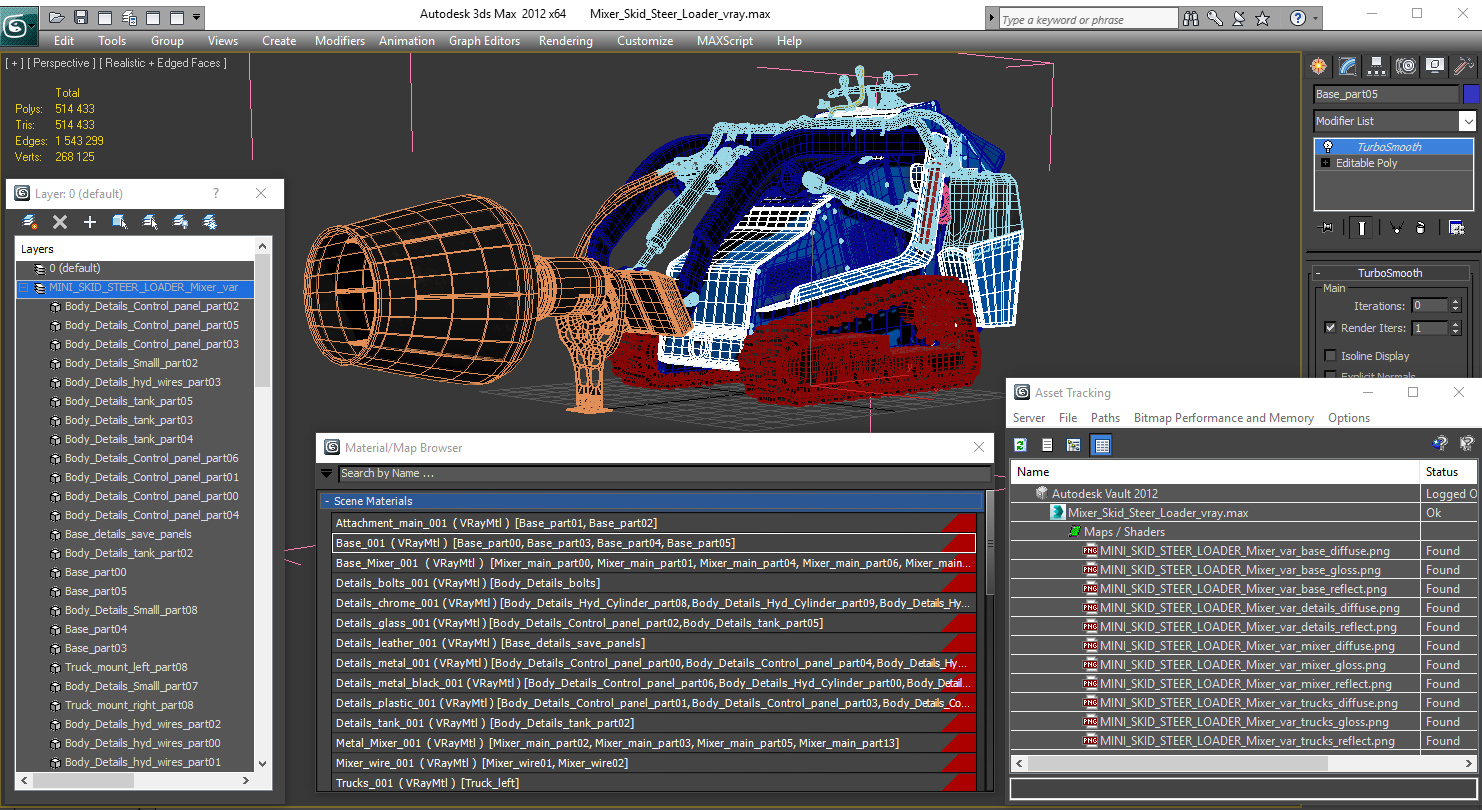Open the 3ds Max application menu button
Viewport: 1482px width, 810px height.
[18, 24]
